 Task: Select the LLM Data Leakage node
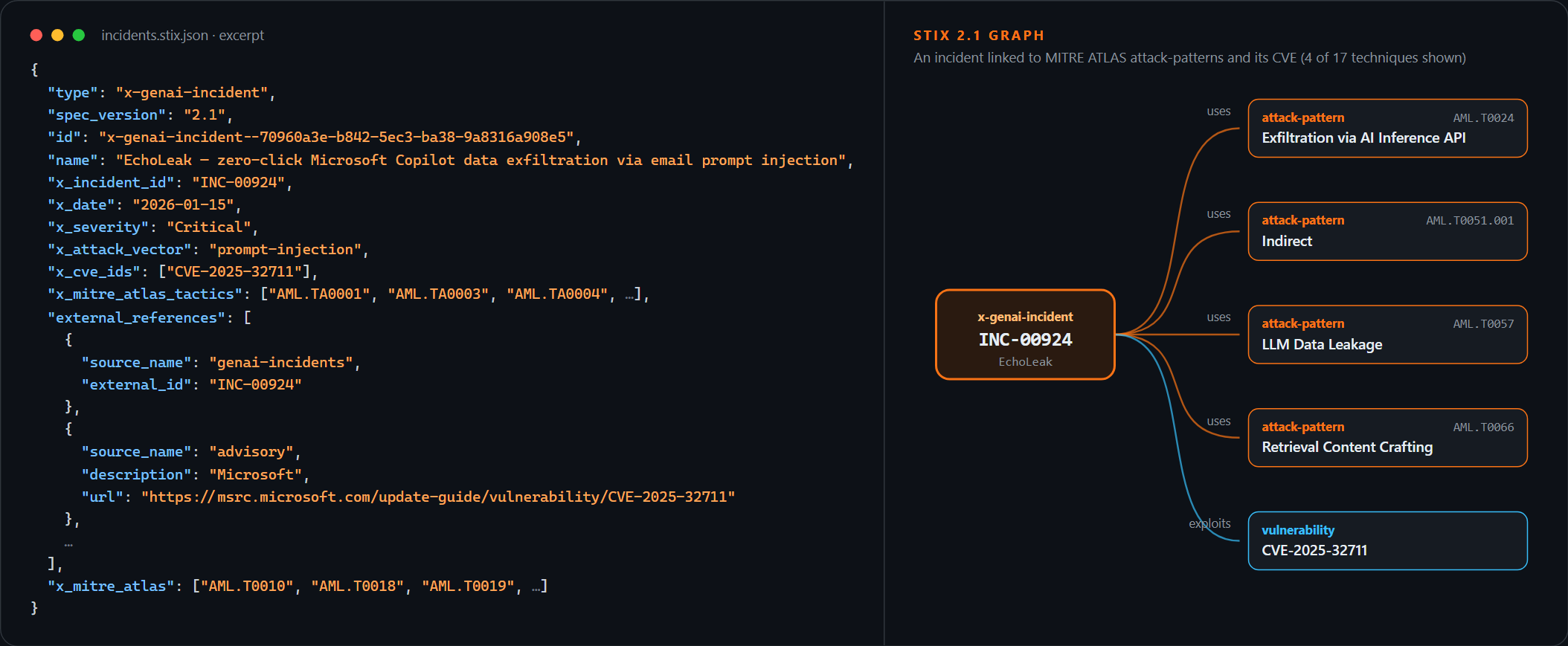(x=1387, y=335)
